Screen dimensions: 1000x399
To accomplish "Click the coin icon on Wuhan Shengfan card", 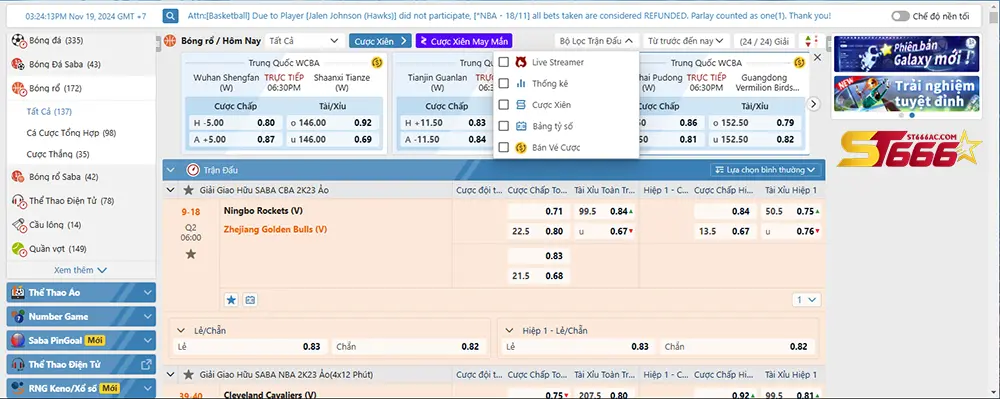I will [376, 62].
